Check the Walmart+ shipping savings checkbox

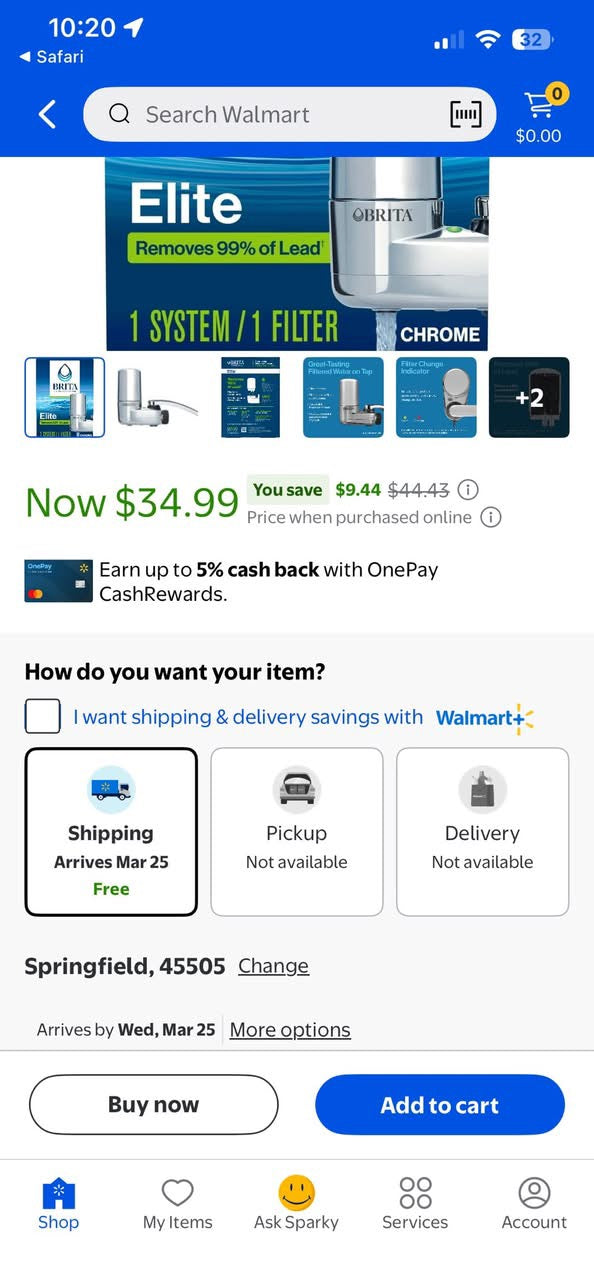pos(43,717)
